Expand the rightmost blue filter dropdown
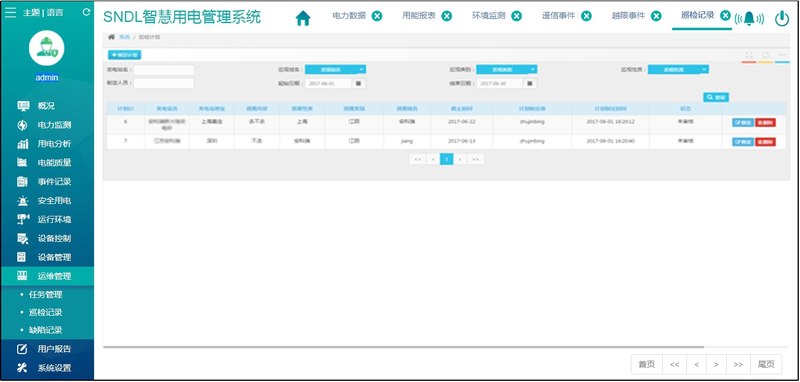Viewport: 800px width, 382px height. [x=678, y=69]
